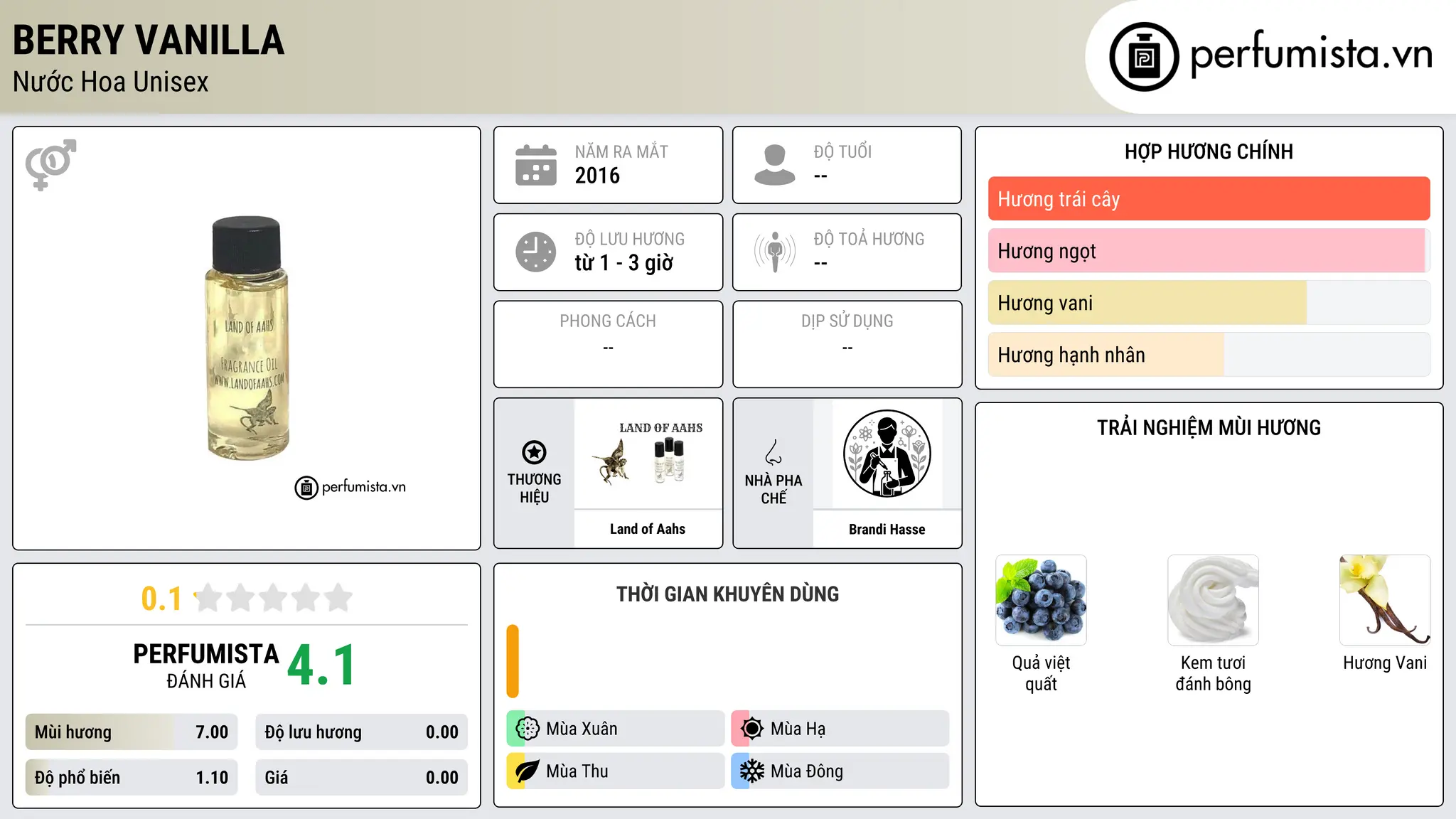Image resolution: width=1456 pixels, height=819 pixels.
Task: Click the PHONG CÁCH label
Action: click(608, 321)
